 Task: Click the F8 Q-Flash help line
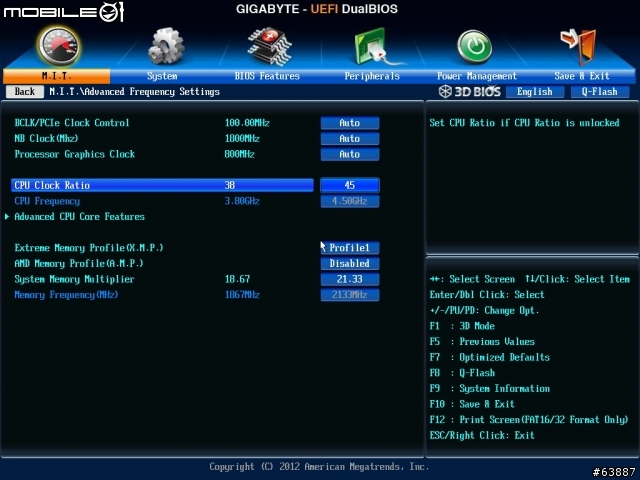tap(462, 373)
